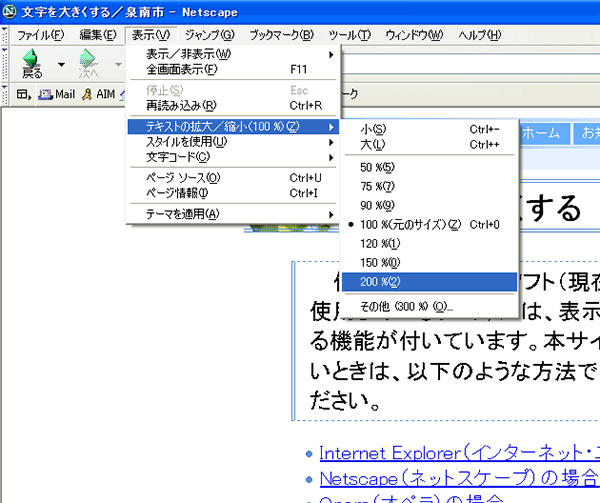The width and height of the screenshot is (600, 503).
Task: Open the Help menu (ヘルプ)
Action: click(479, 35)
